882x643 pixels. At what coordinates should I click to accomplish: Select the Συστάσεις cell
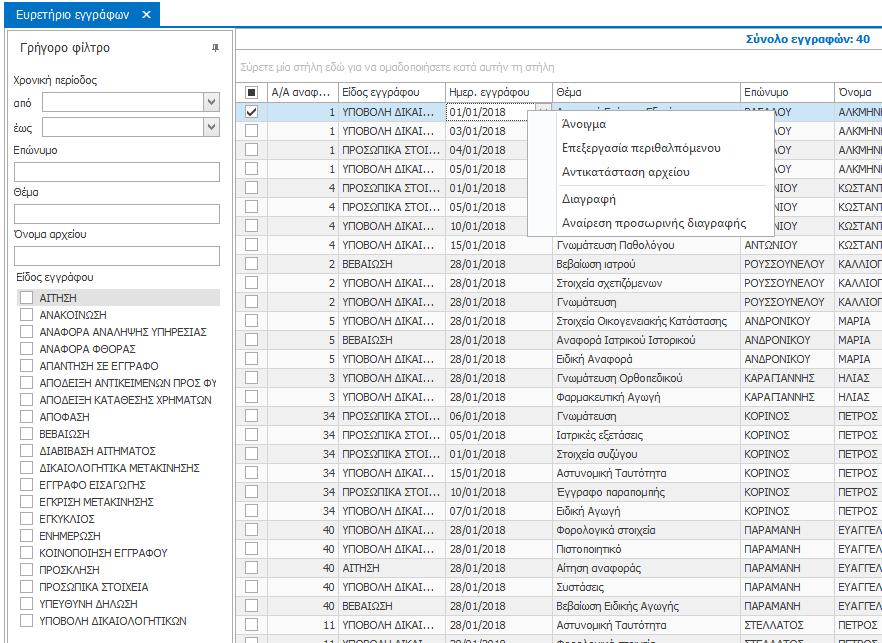[x=646, y=587]
